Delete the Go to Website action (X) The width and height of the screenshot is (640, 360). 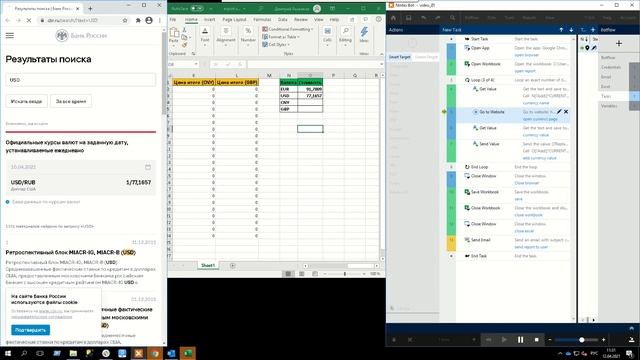point(566,111)
